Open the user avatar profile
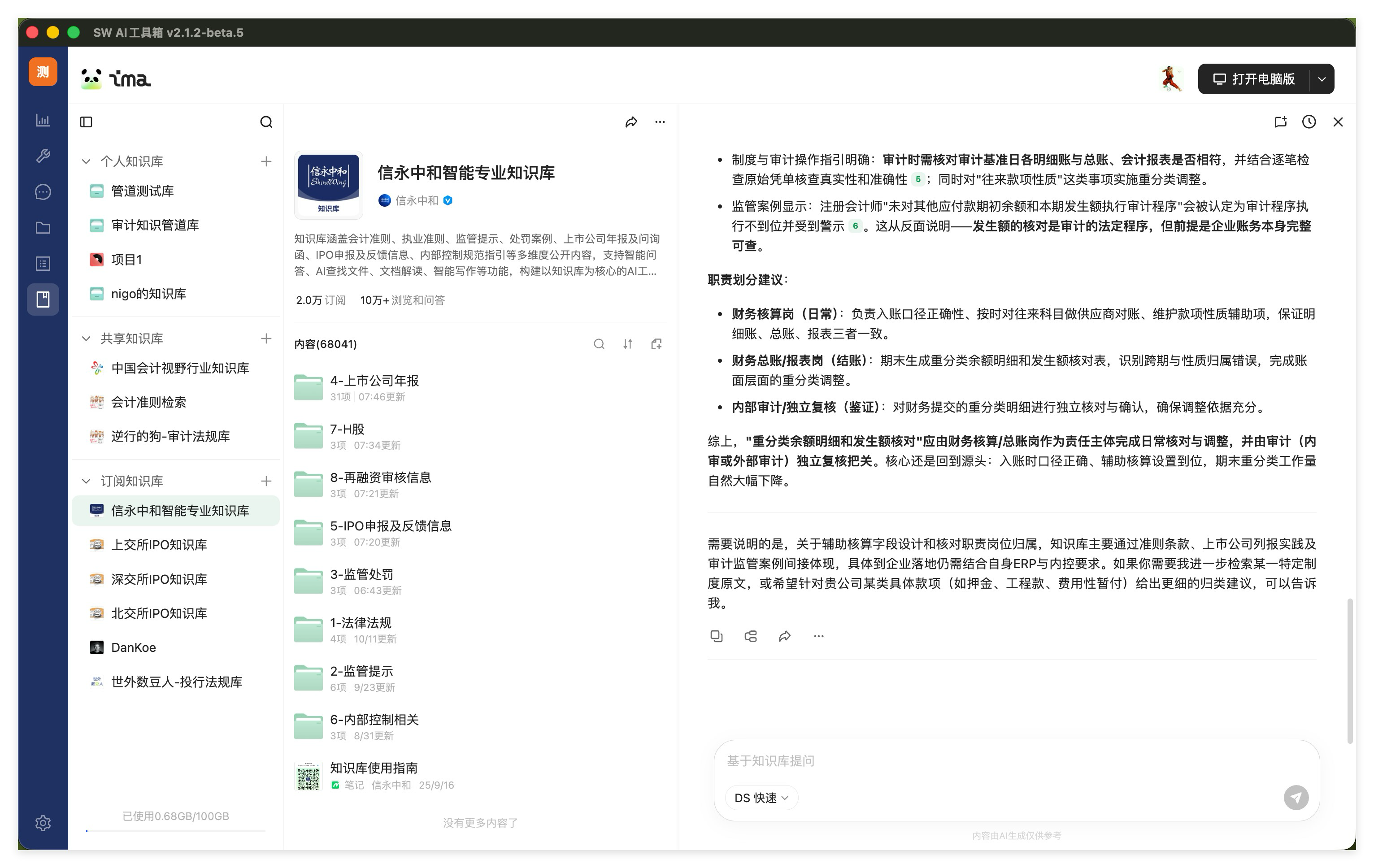The height and width of the screenshot is (868, 1374). (x=1171, y=79)
